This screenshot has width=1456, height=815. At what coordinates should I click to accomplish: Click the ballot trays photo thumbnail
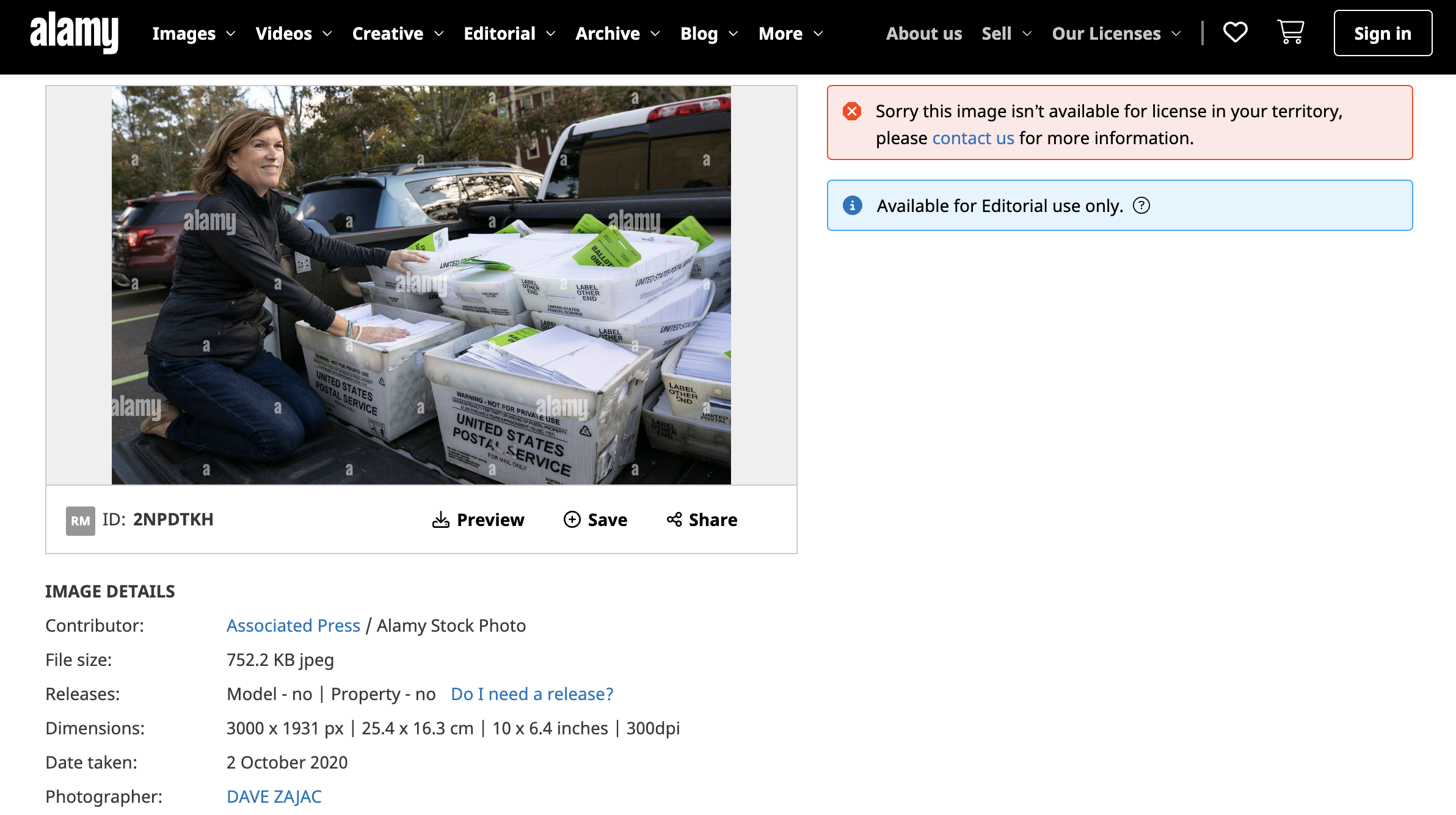pyautogui.click(x=421, y=285)
